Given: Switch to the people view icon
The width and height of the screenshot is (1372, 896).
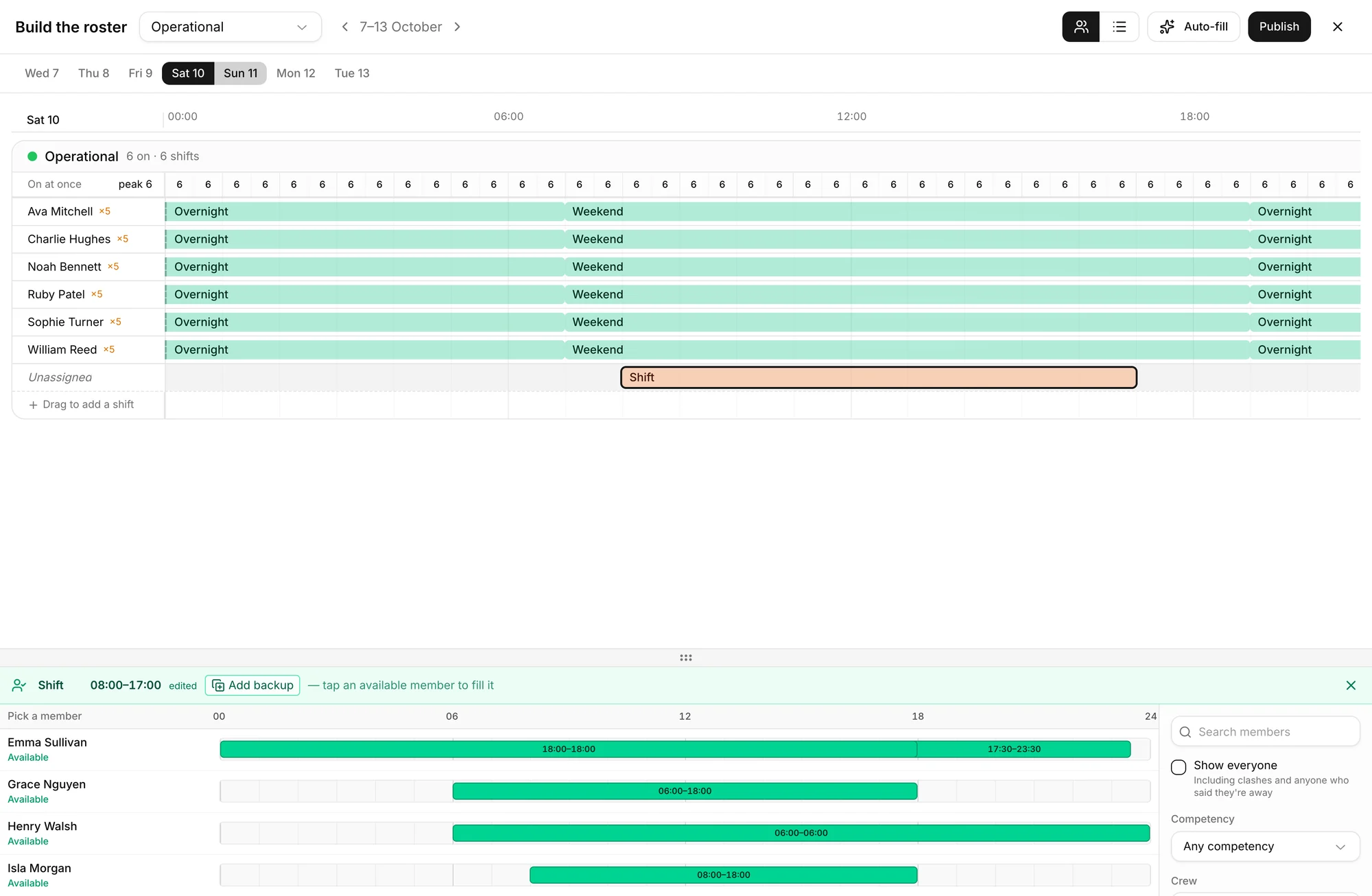Looking at the screenshot, I should click(1080, 27).
